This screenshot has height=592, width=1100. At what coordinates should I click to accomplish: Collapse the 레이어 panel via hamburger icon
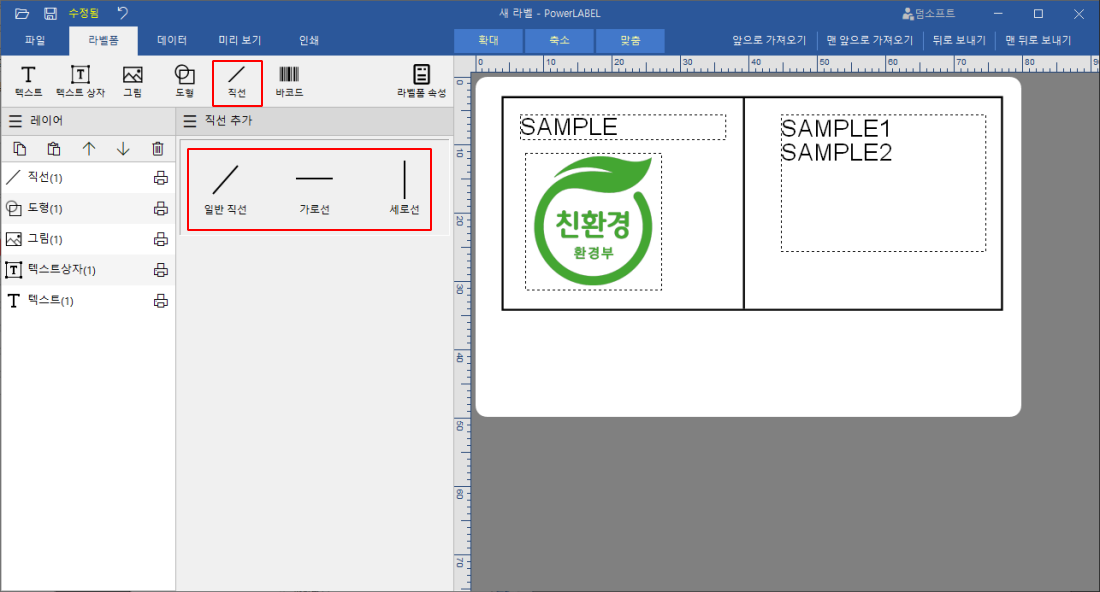point(15,121)
